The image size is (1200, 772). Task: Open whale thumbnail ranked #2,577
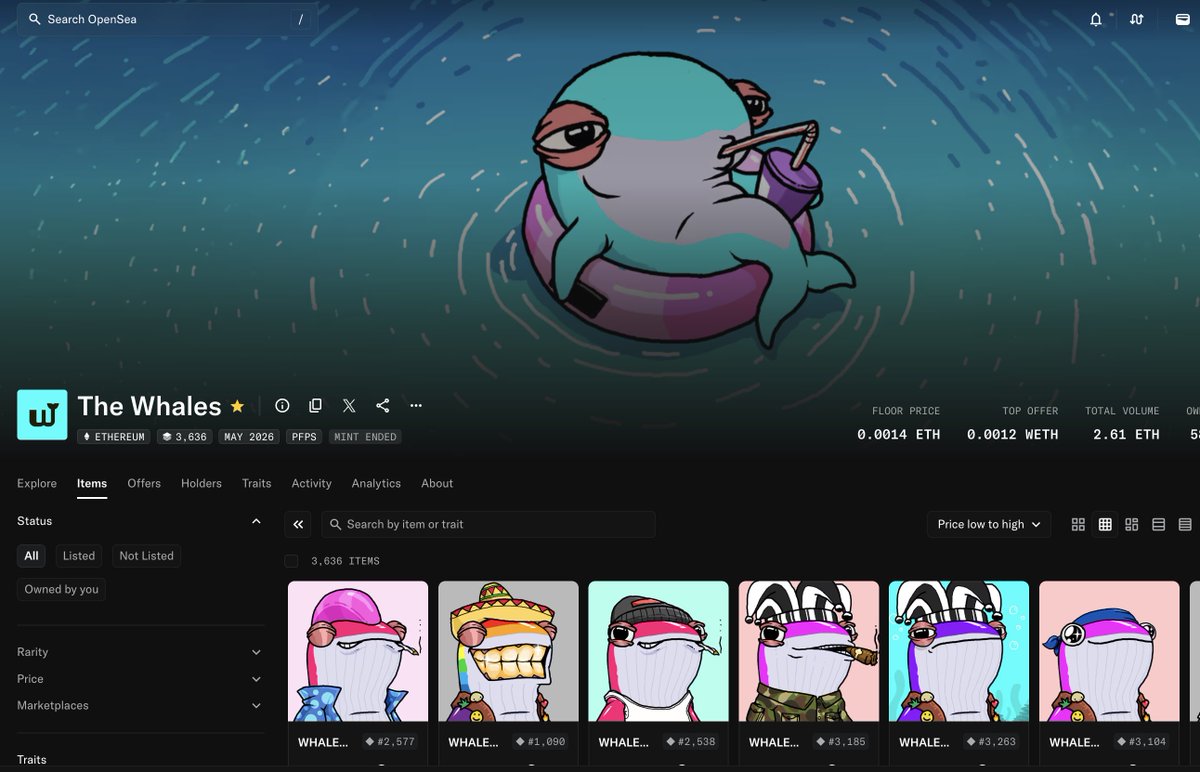click(358, 651)
